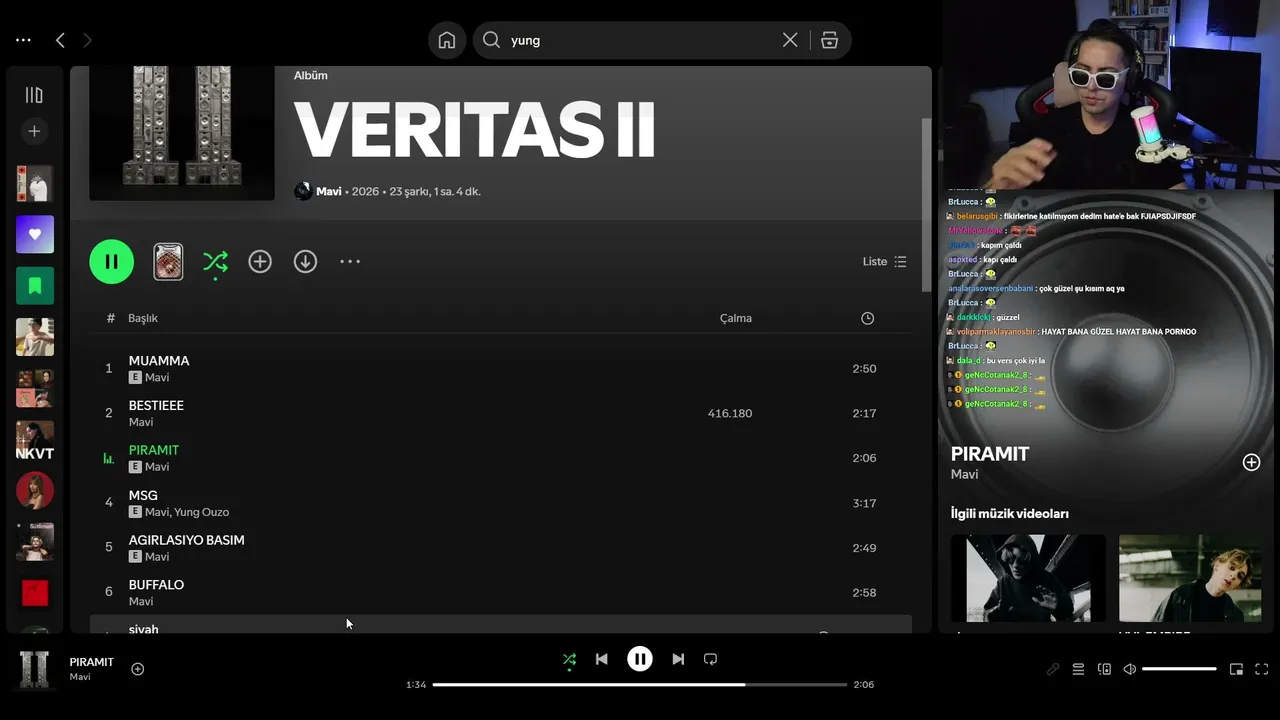Viewport: 1280px width, 720px height.
Task: Download the VERITAS II album
Action: coord(305,262)
